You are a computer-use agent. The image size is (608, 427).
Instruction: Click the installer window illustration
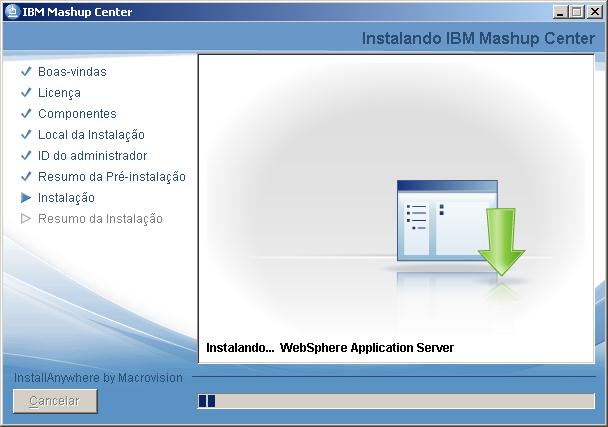point(447,220)
